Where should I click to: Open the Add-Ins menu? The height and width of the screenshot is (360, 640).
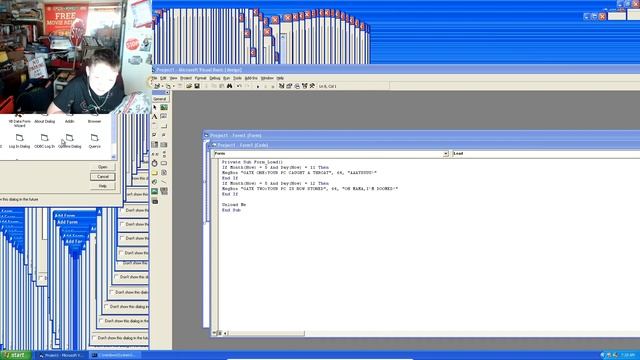[x=251, y=78]
